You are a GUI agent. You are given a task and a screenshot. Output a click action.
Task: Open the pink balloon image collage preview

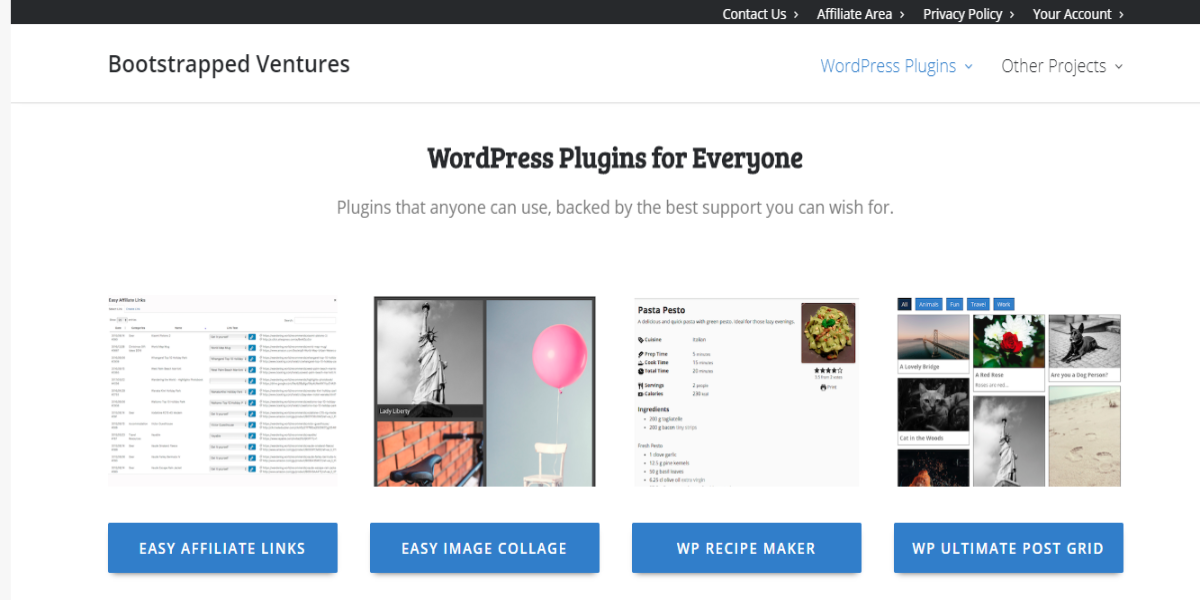coord(484,391)
